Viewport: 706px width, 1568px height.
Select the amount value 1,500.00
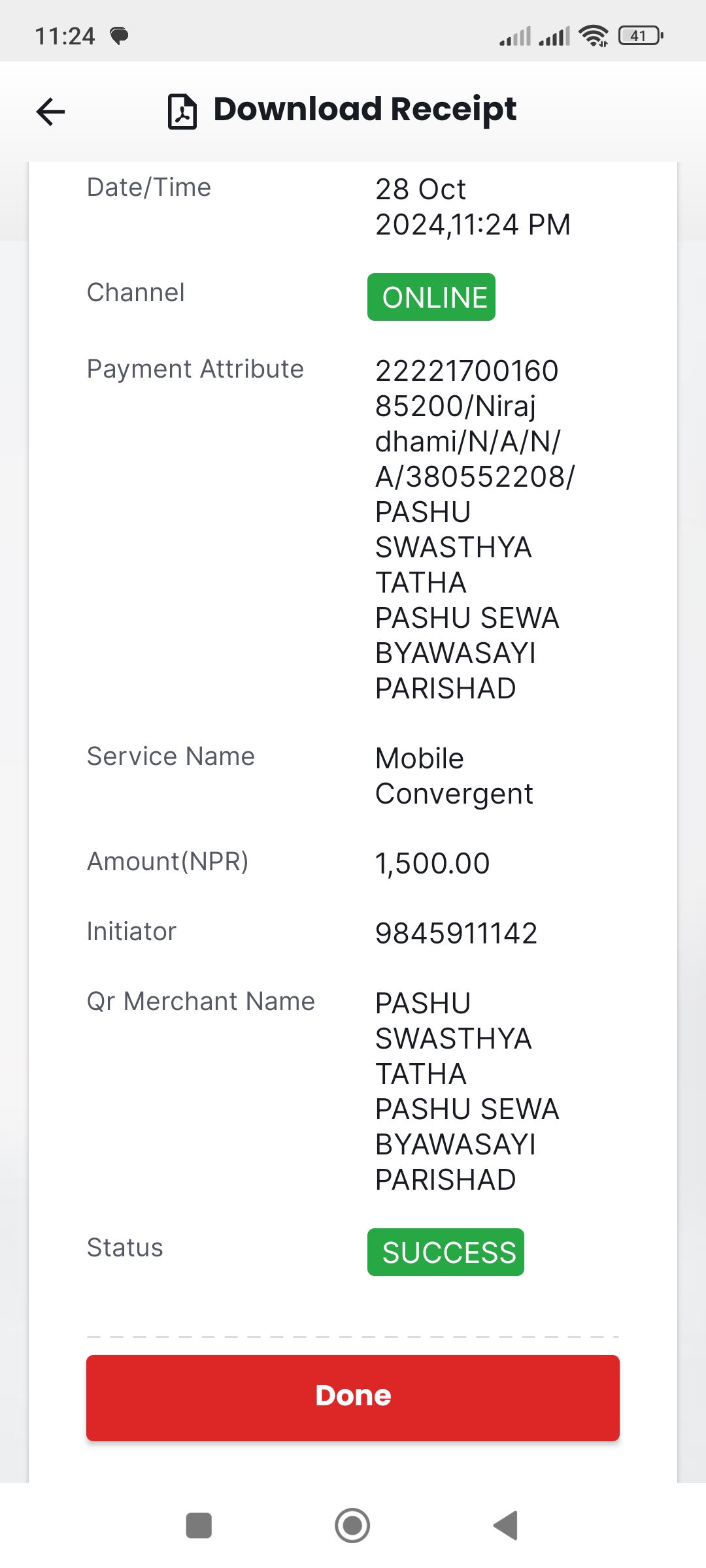pos(432,863)
